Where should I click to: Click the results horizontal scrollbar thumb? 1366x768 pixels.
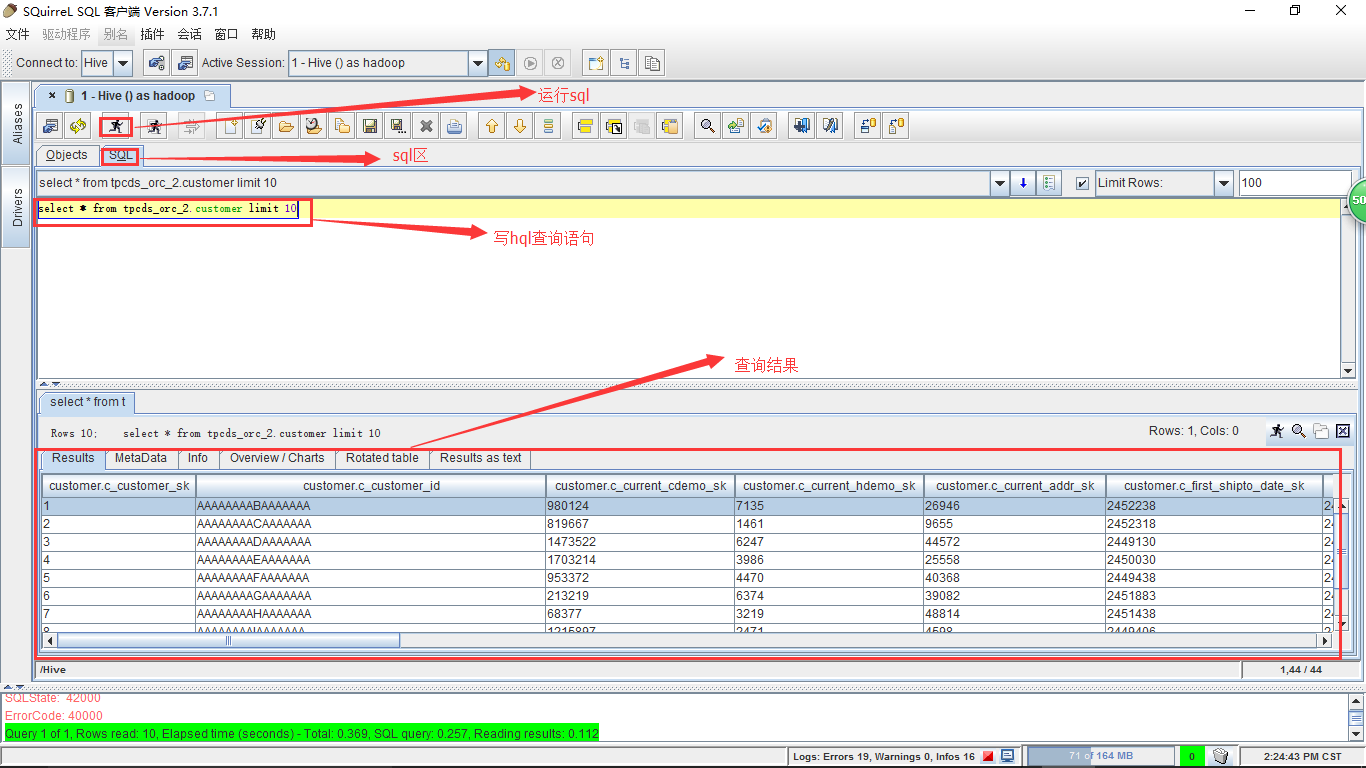(228, 640)
